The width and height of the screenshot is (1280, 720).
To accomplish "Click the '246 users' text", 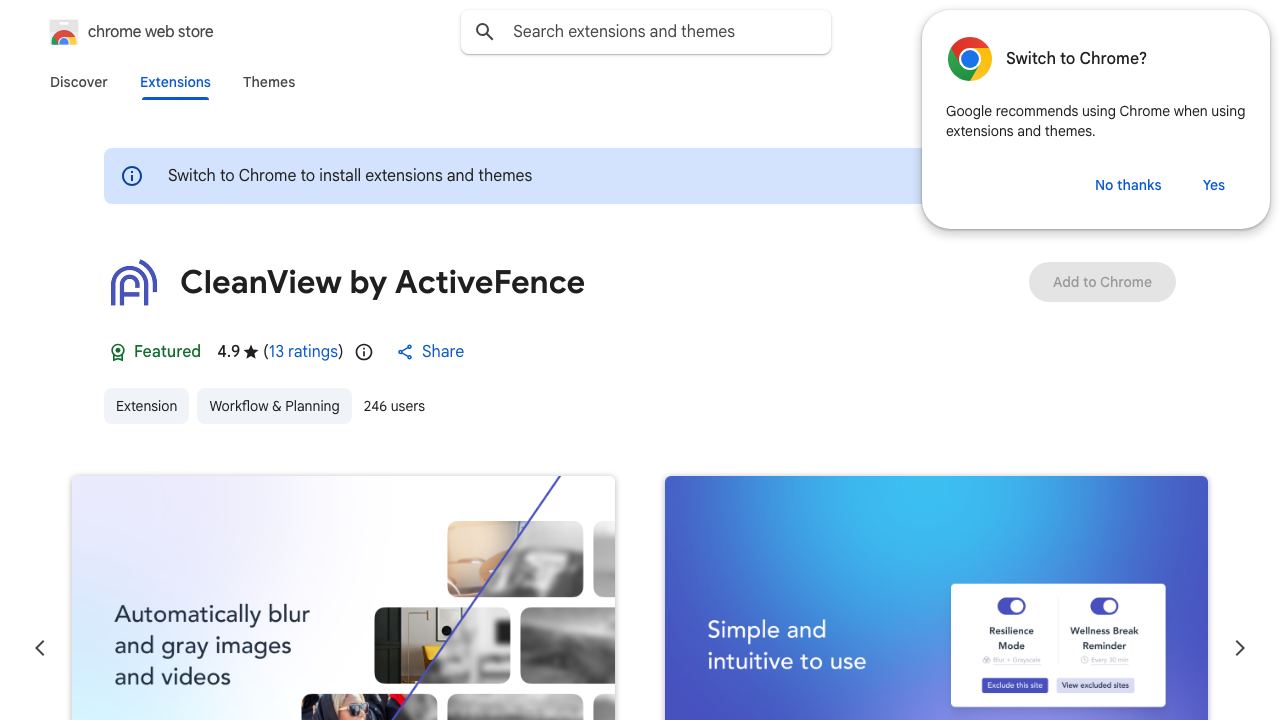I will pyautogui.click(x=394, y=406).
